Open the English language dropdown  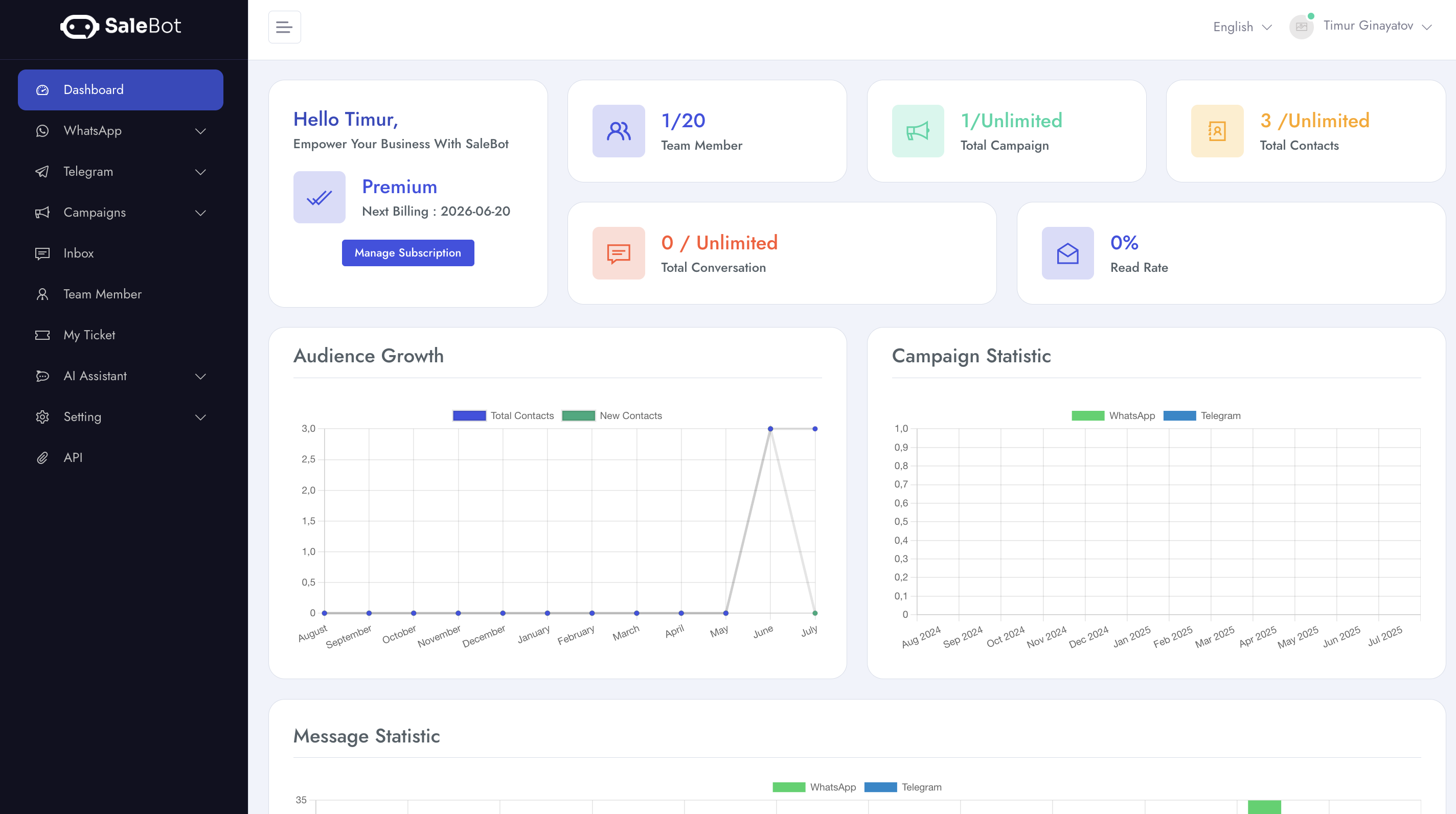point(1242,27)
